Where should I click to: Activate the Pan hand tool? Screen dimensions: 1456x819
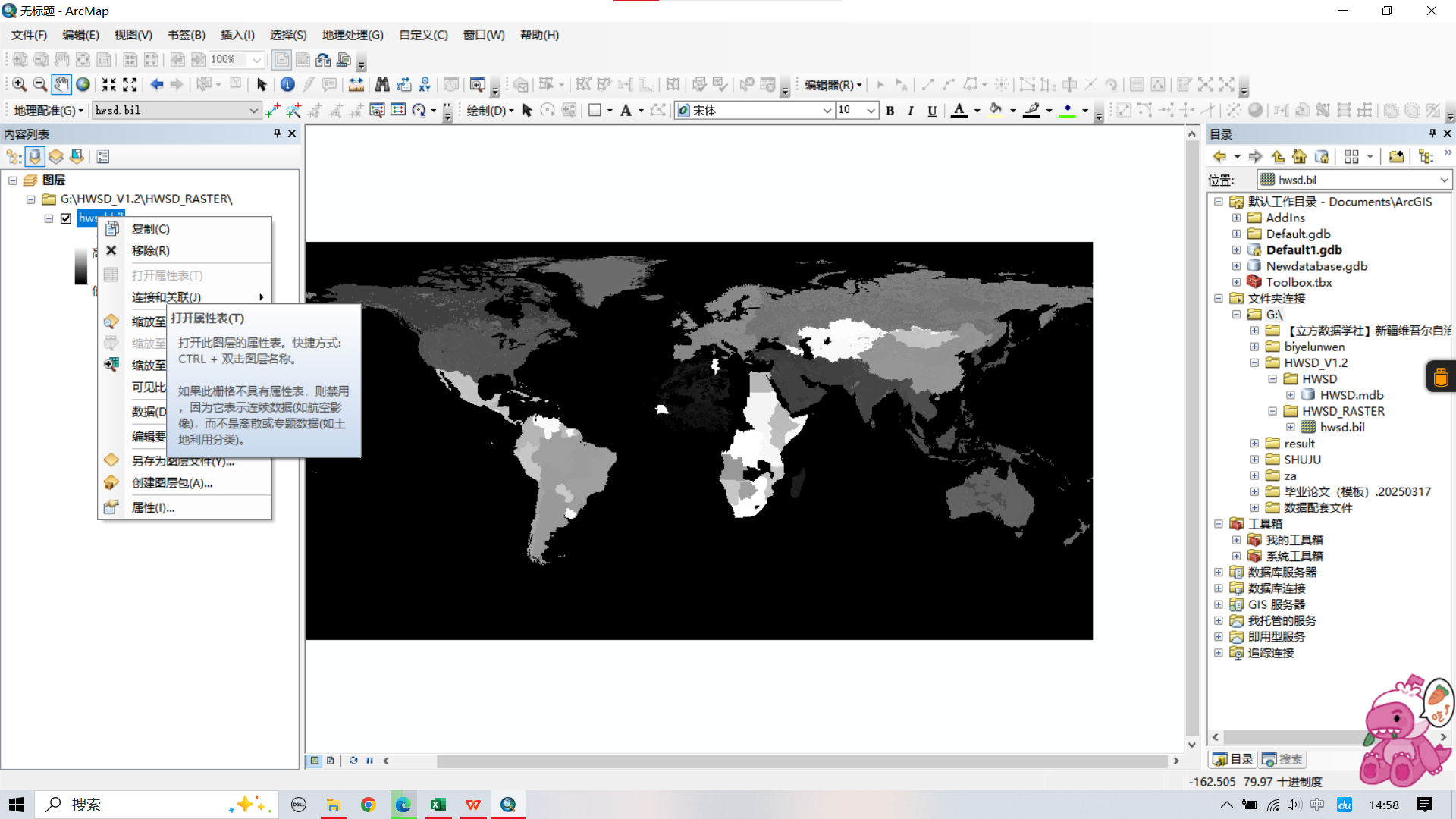(x=61, y=84)
